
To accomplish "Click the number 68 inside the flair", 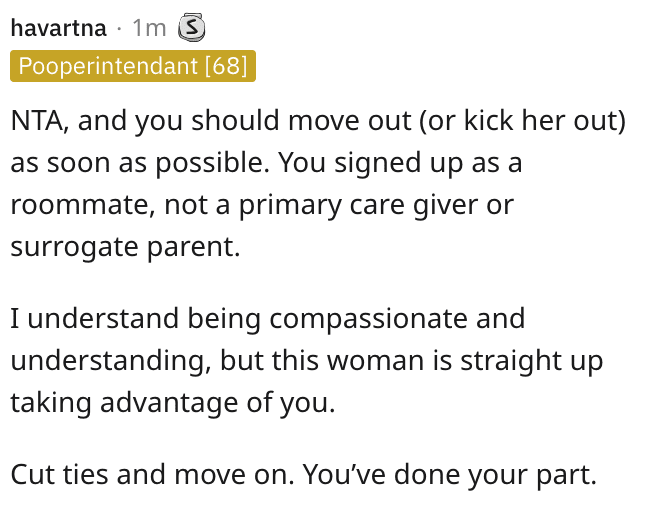I will click(x=226, y=66).
